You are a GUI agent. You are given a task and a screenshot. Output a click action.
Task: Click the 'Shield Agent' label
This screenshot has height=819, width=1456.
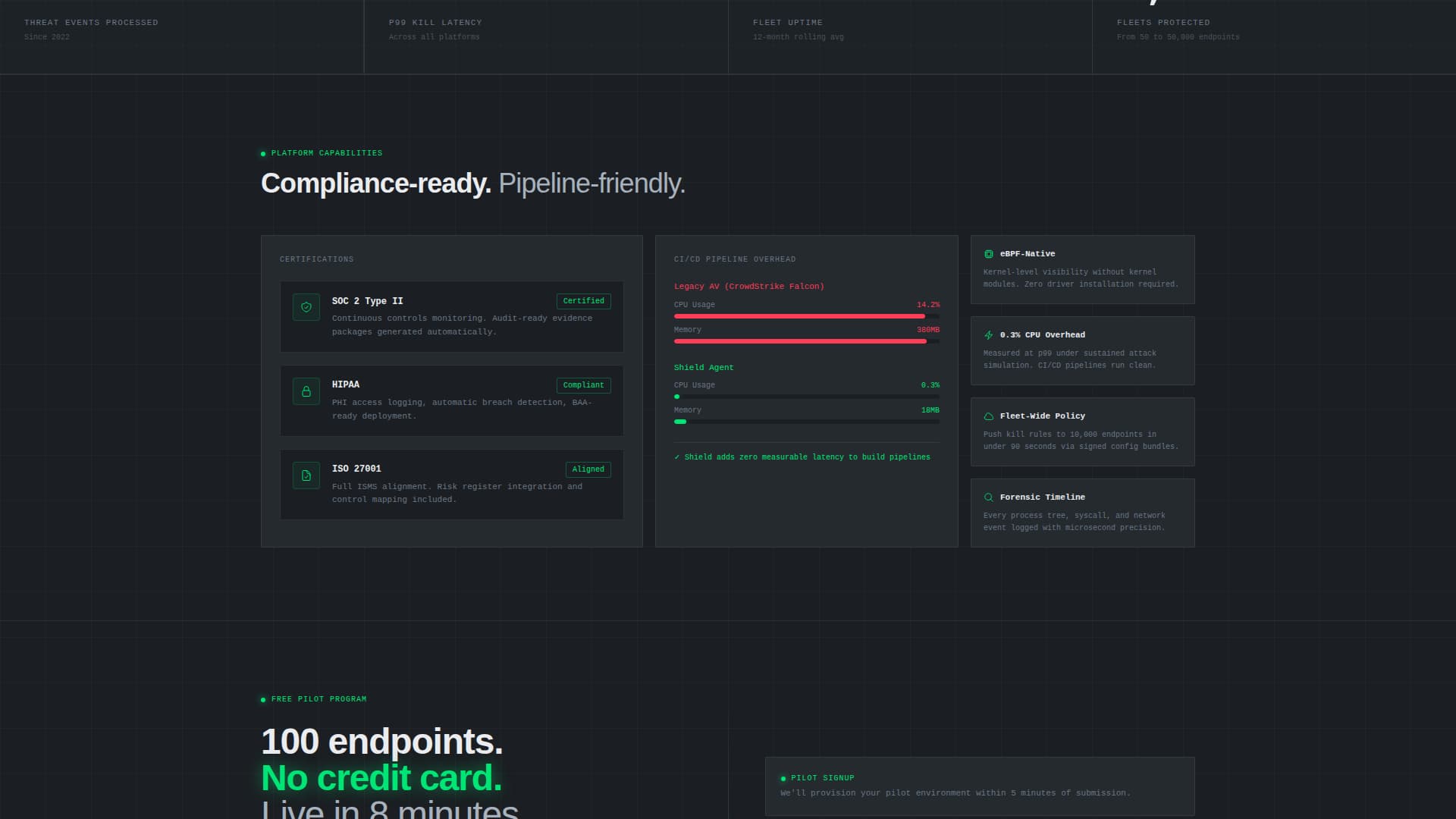[x=704, y=368]
